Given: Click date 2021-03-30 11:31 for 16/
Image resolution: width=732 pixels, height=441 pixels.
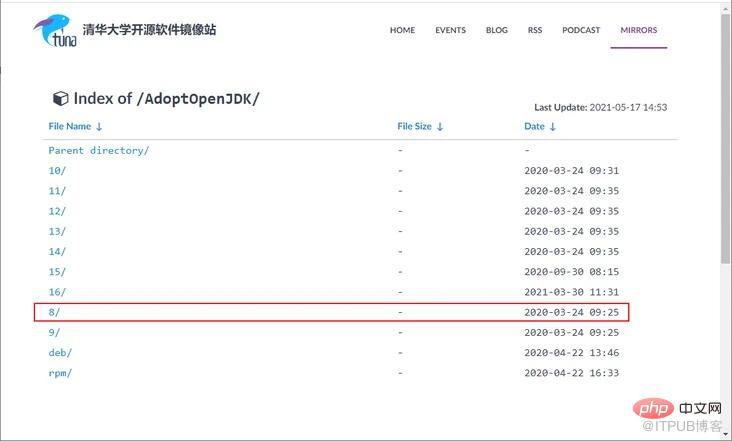Looking at the screenshot, I should [x=571, y=292].
